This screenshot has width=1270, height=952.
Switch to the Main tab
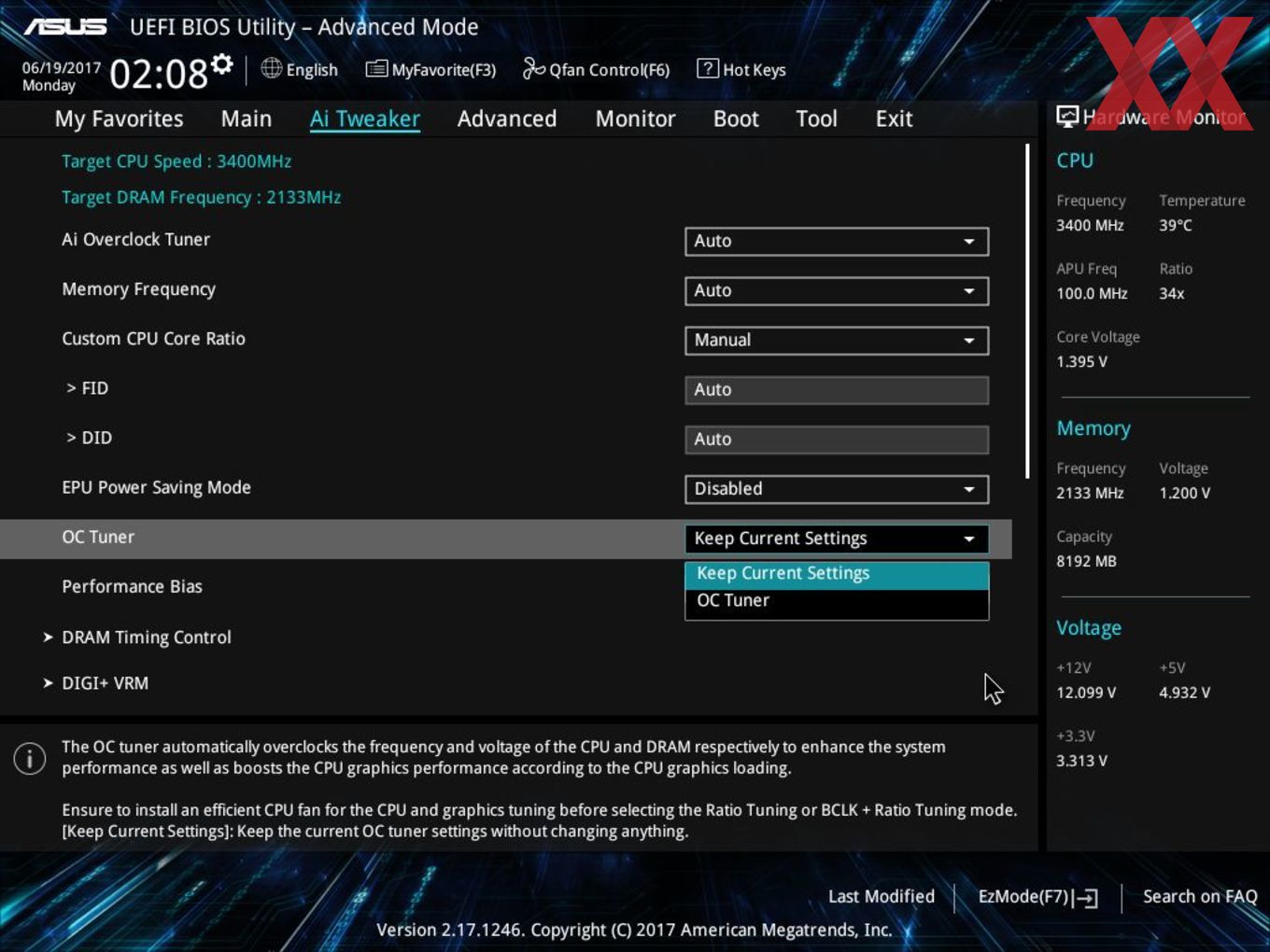click(247, 119)
